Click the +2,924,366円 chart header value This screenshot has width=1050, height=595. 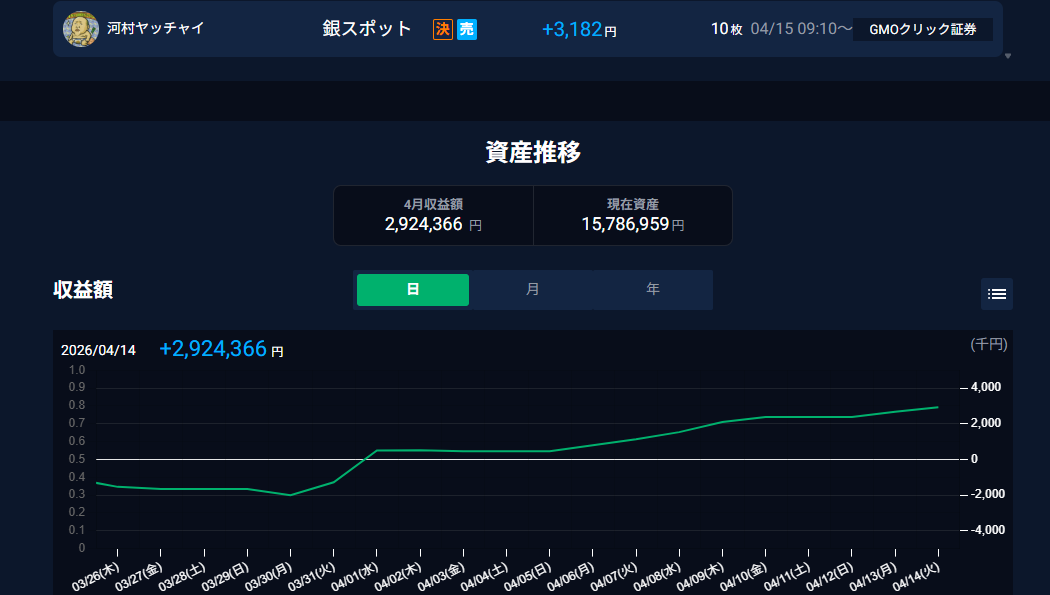[x=221, y=349]
